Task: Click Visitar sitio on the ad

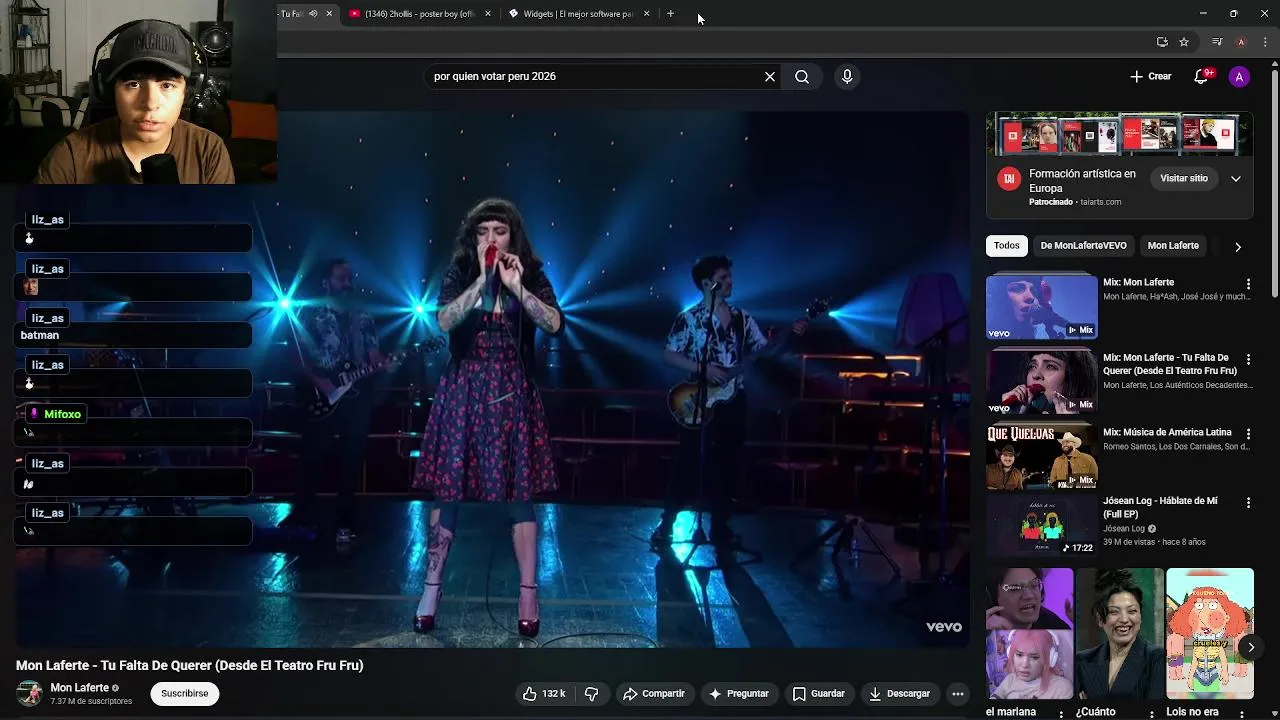Action: point(1184,178)
